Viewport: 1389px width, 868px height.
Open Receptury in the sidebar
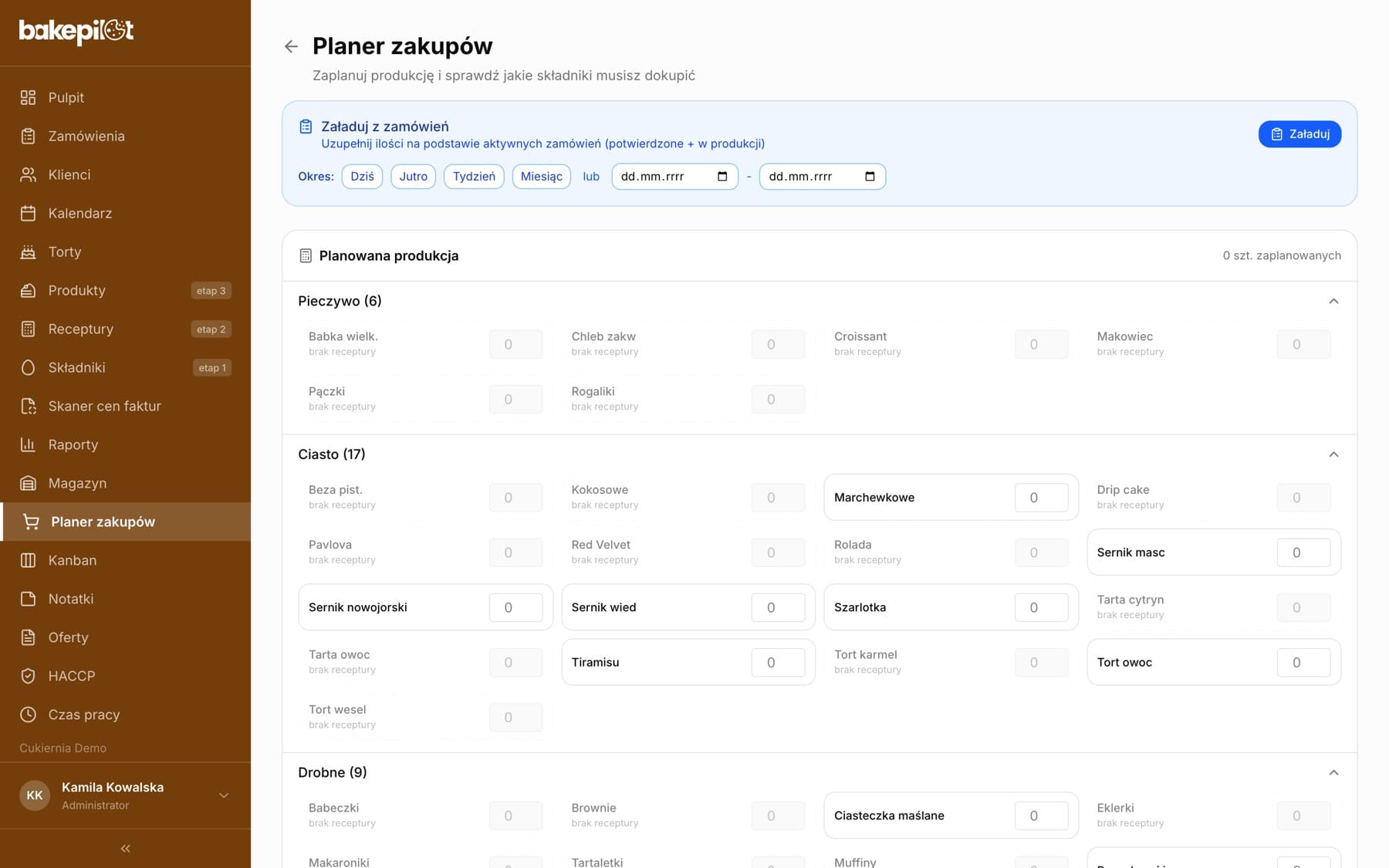tap(125, 329)
